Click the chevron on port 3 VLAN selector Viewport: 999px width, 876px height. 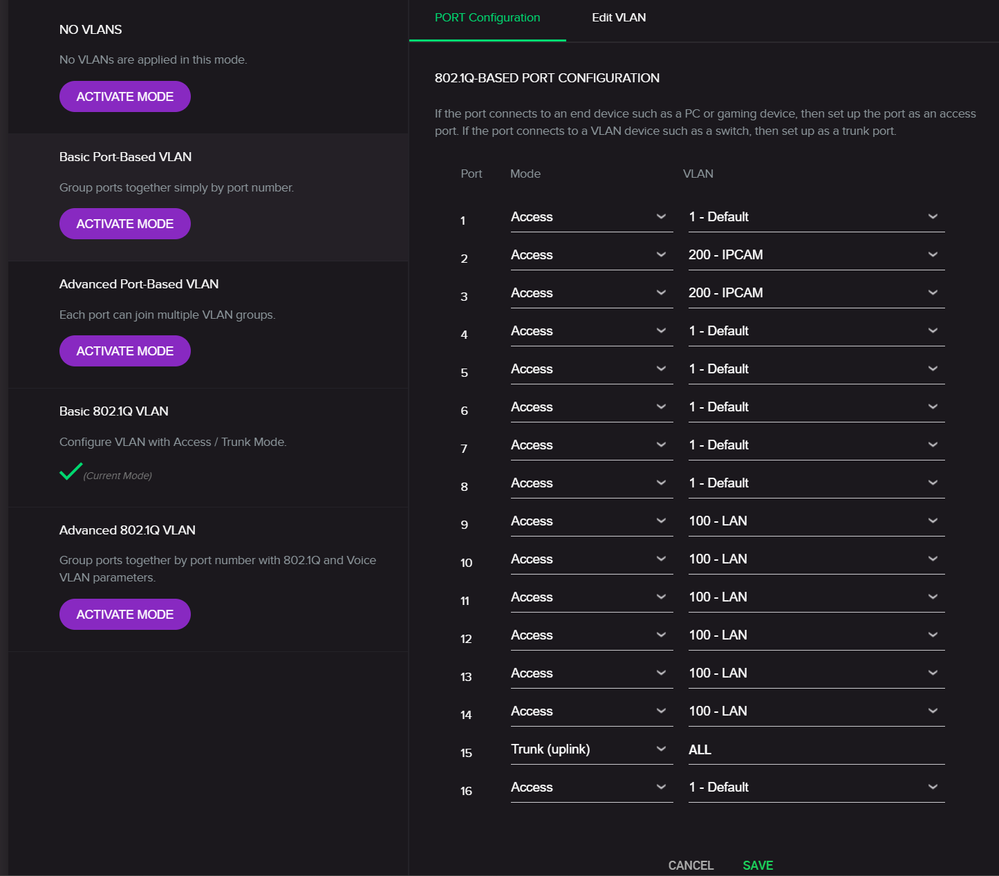932,293
